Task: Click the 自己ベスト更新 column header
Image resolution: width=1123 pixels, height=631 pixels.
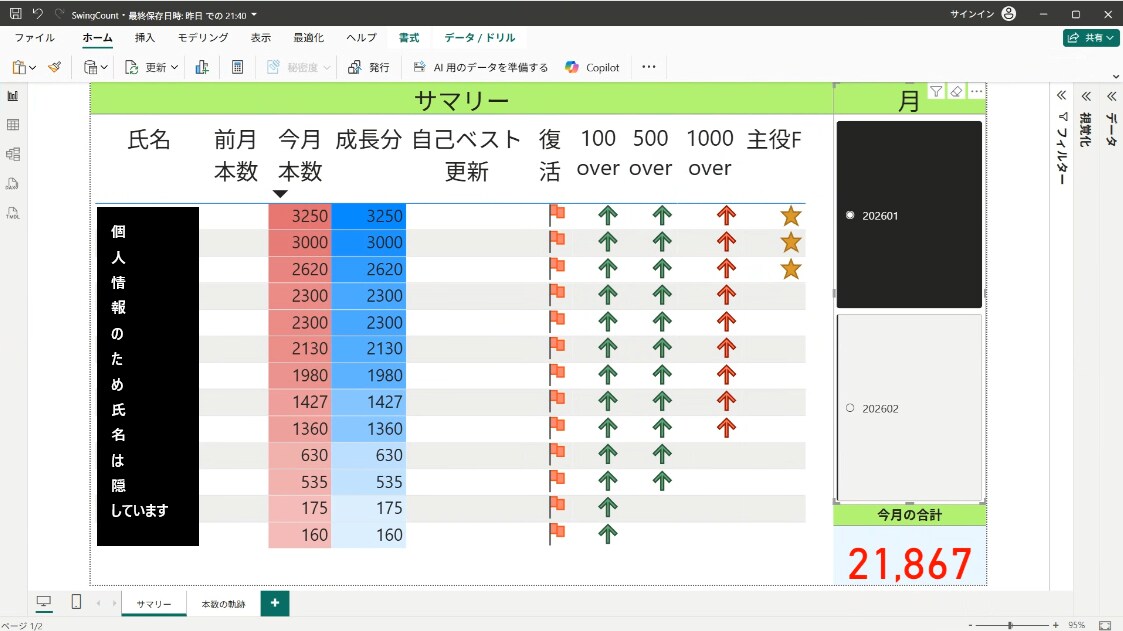Action: tap(466, 155)
